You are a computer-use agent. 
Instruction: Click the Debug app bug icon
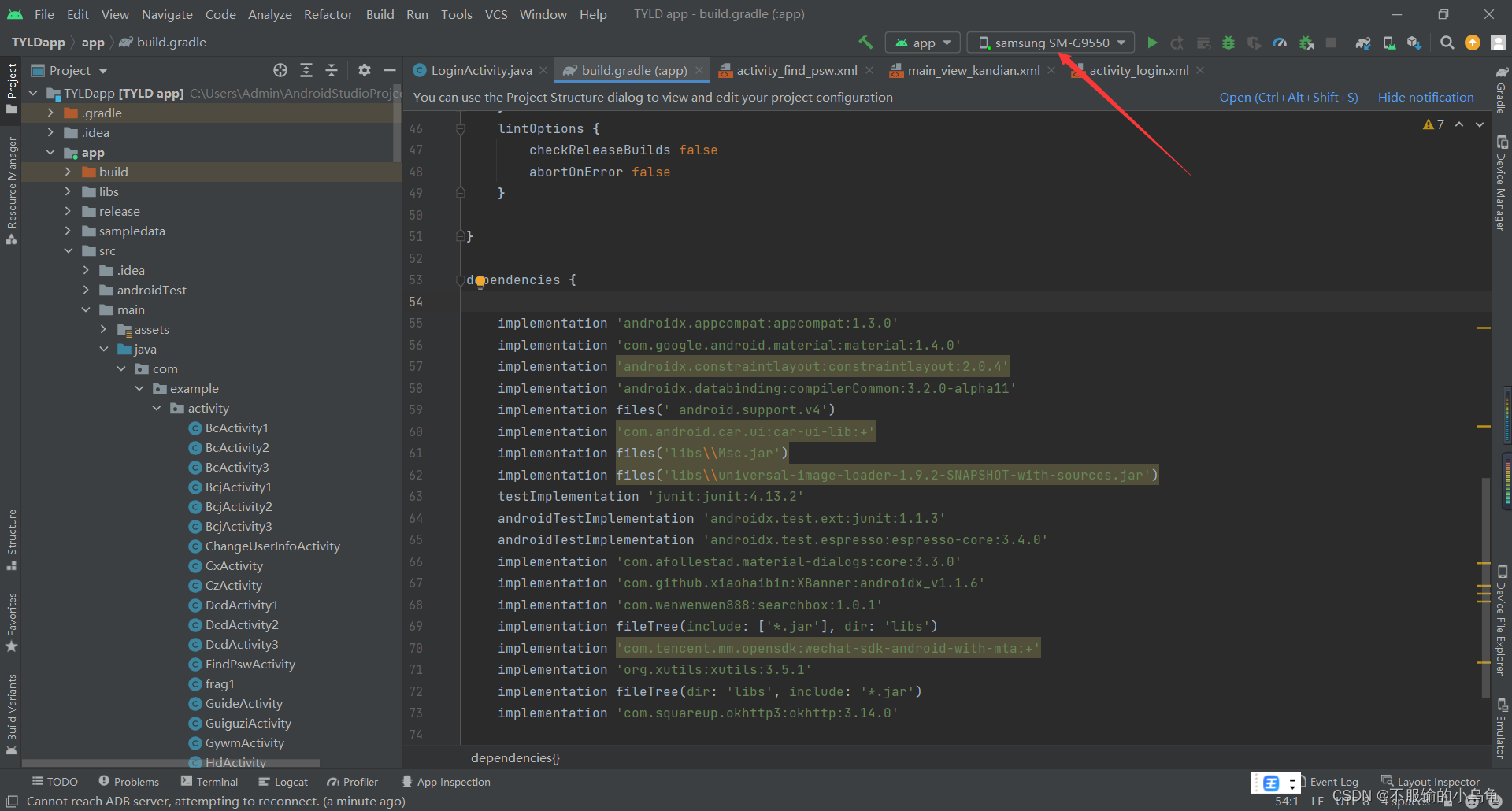(1228, 43)
